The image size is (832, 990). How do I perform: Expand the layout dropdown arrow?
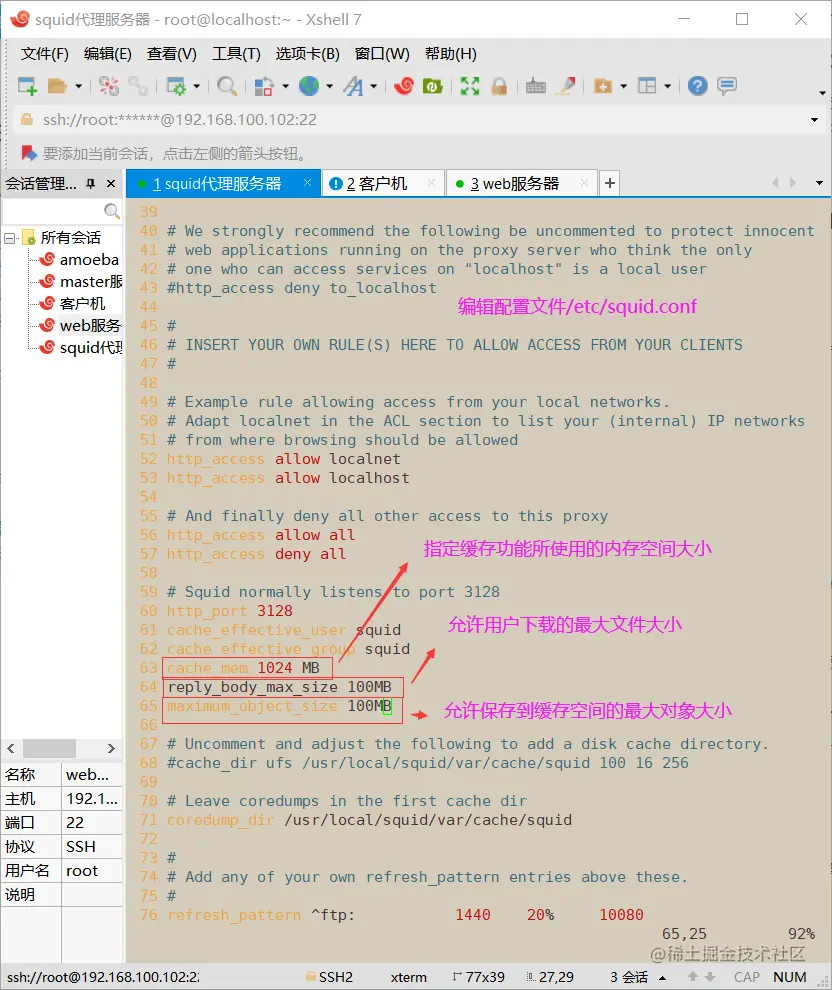pyautogui.click(x=667, y=86)
